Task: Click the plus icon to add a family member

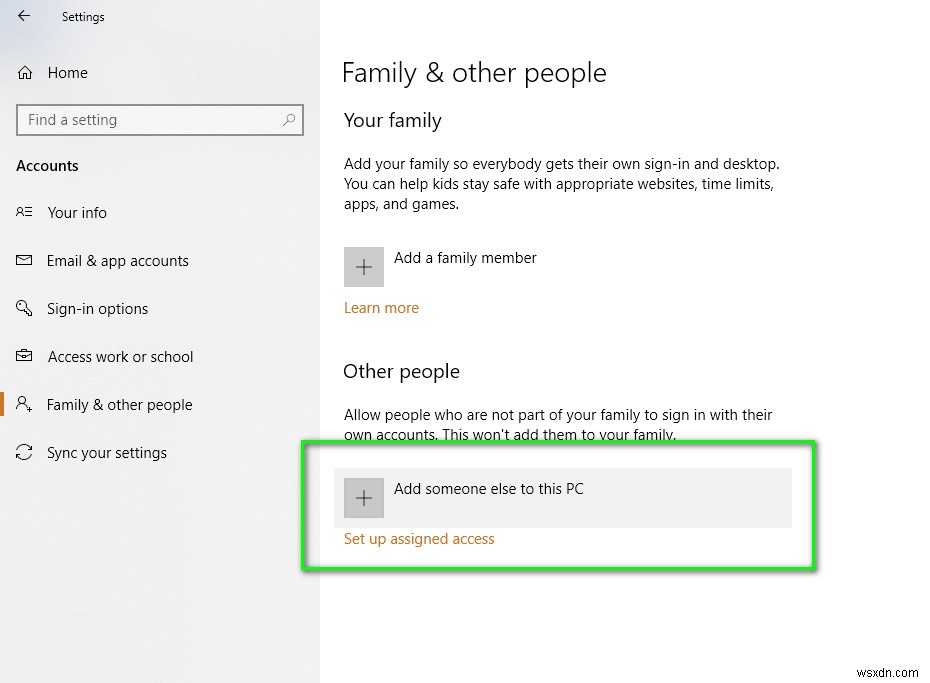Action: point(364,266)
